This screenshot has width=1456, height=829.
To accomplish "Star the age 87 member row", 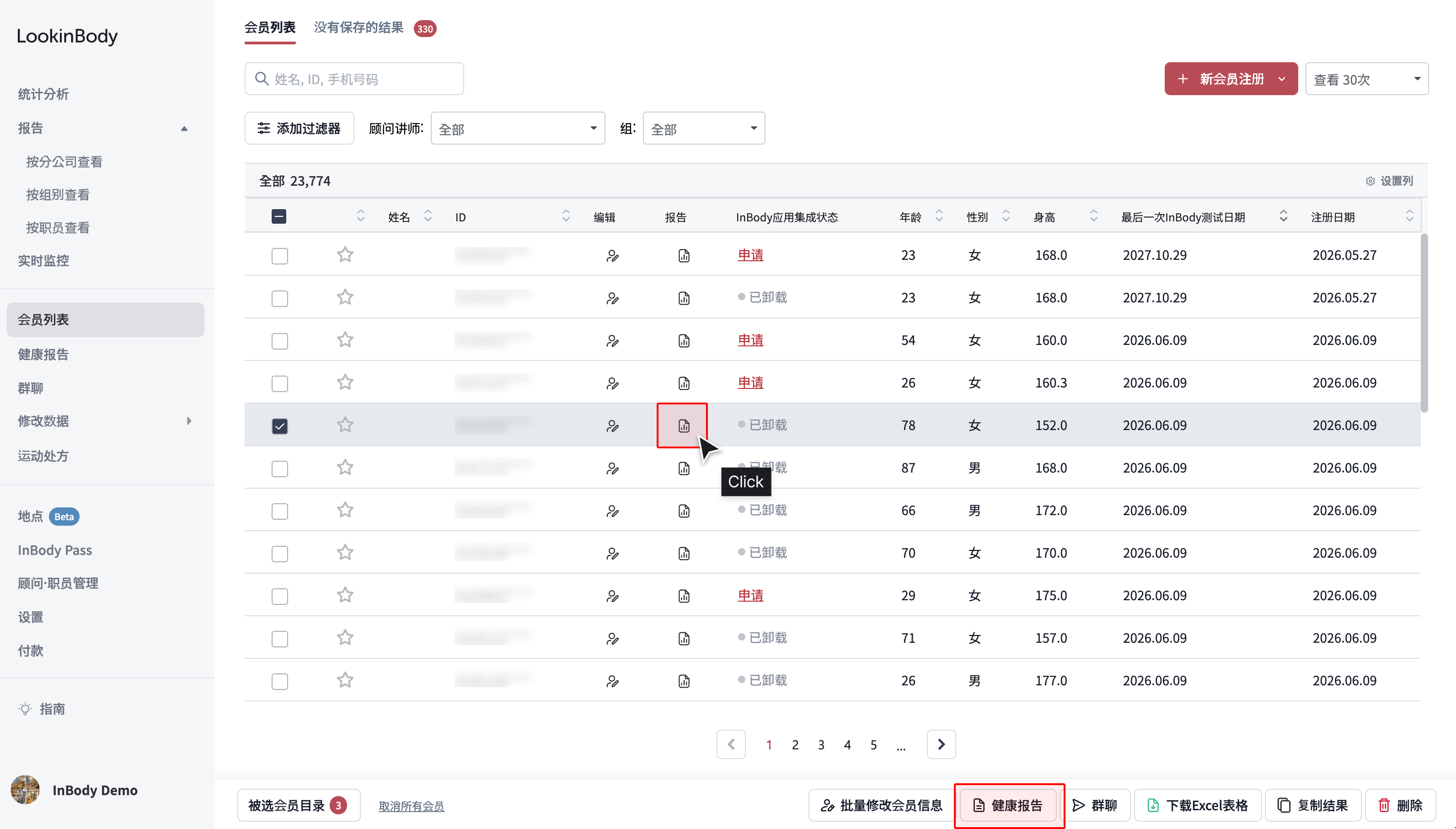I will [345, 468].
